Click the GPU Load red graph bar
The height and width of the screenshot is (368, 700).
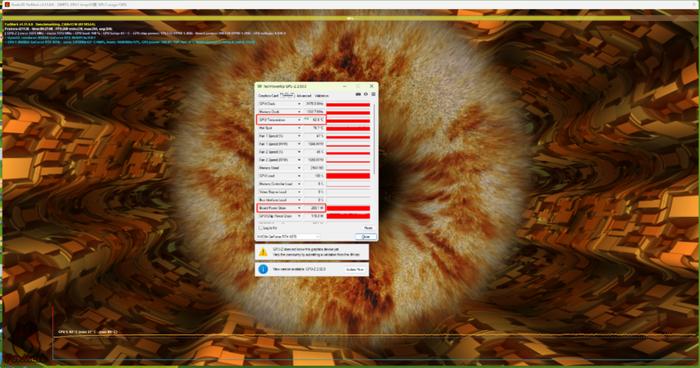[x=348, y=176]
